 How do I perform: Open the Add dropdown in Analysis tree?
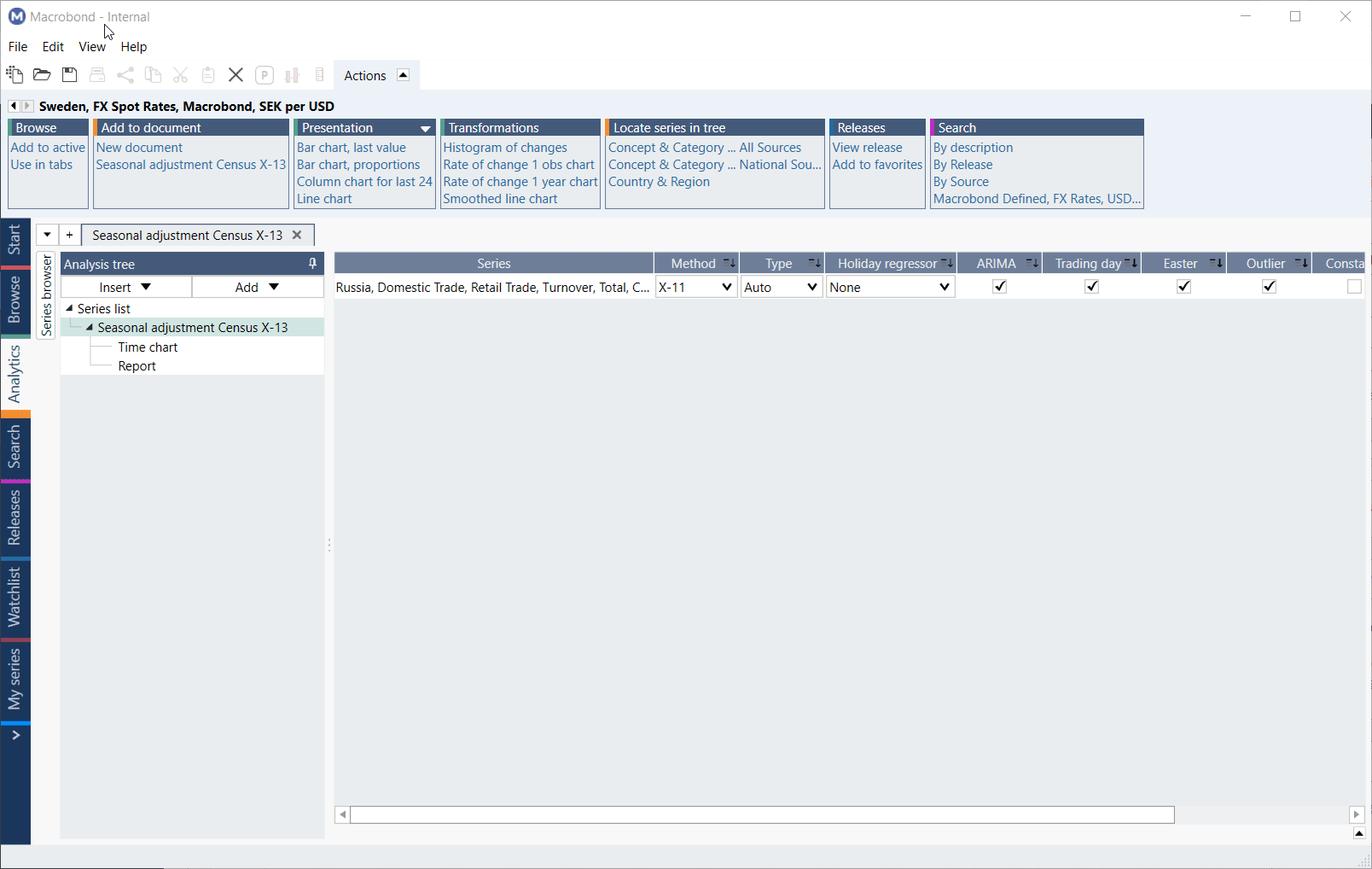(x=258, y=287)
